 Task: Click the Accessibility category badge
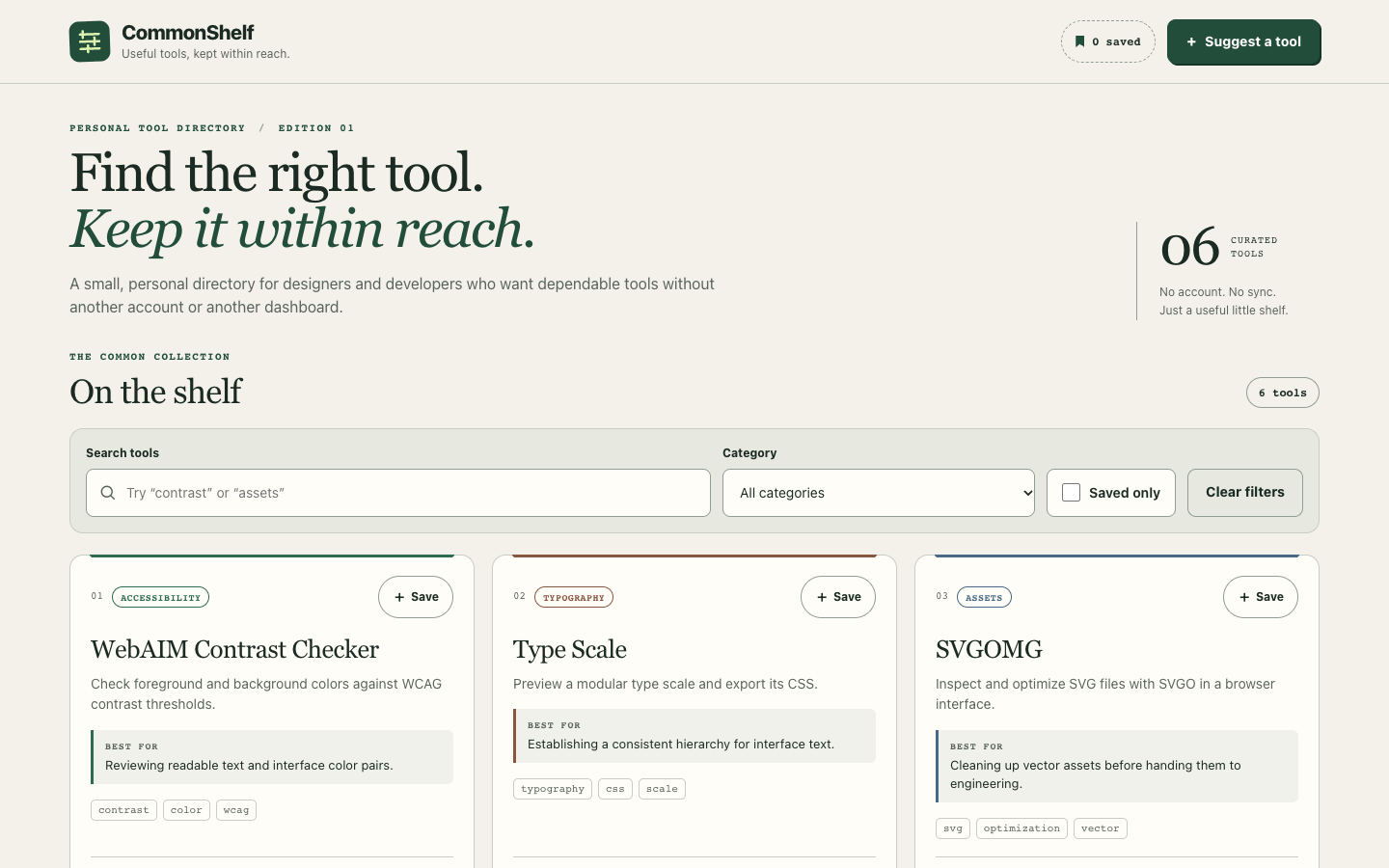tap(161, 597)
